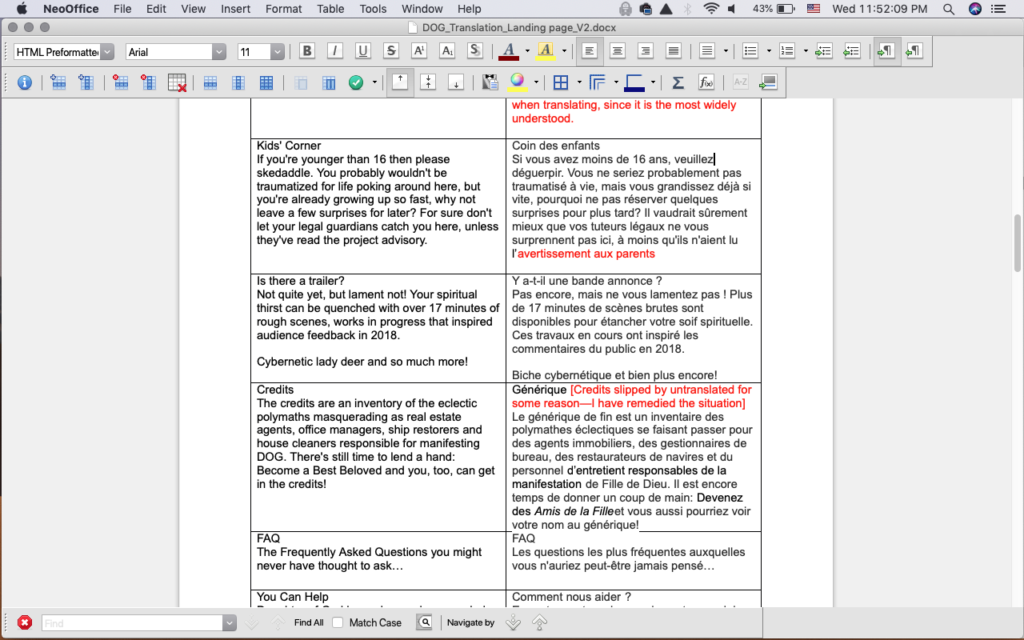Expand the Highlighting color dropdown arrow

coord(564,51)
